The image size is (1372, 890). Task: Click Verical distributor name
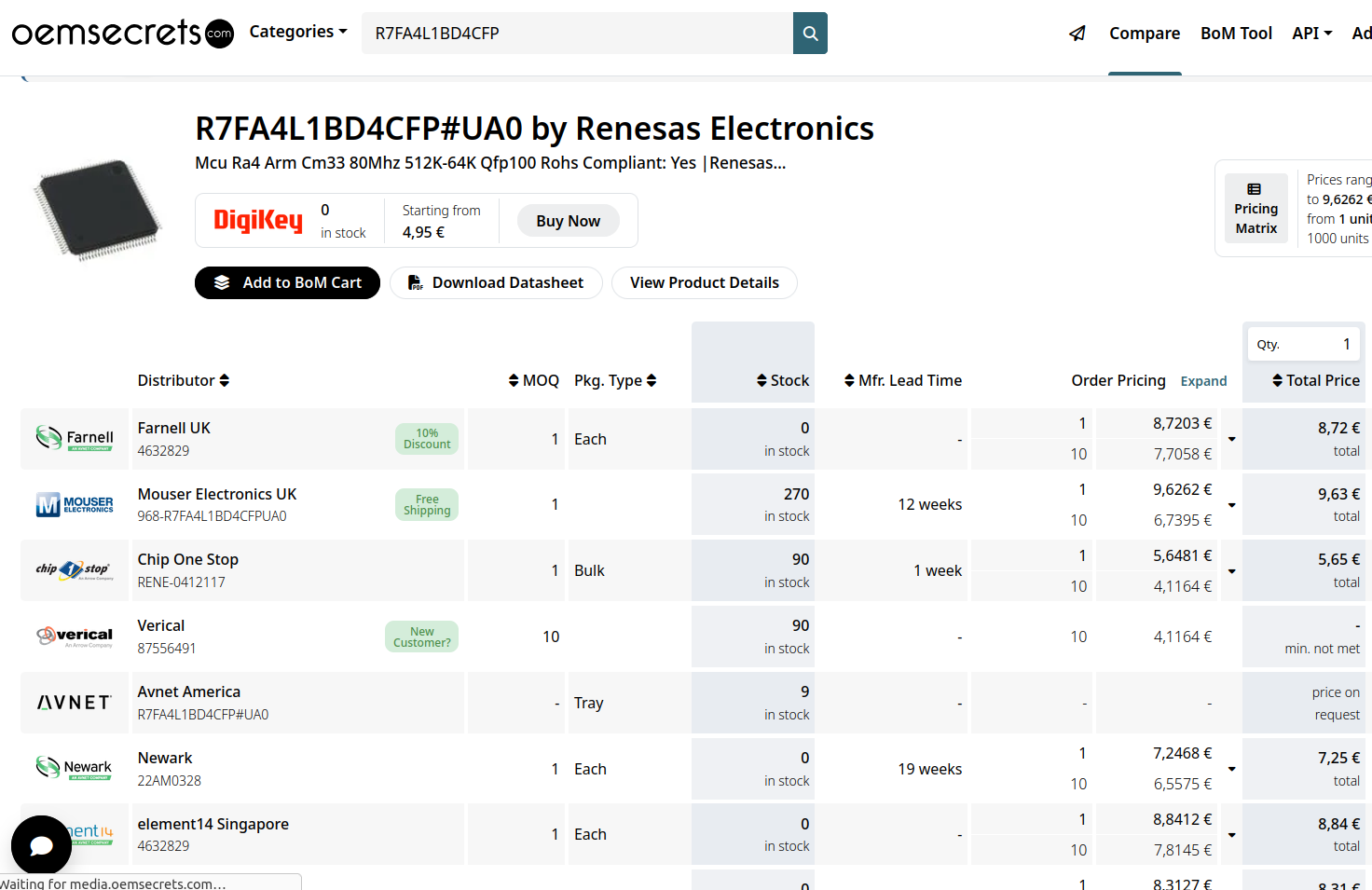pyautogui.click(x=161, y=625)
